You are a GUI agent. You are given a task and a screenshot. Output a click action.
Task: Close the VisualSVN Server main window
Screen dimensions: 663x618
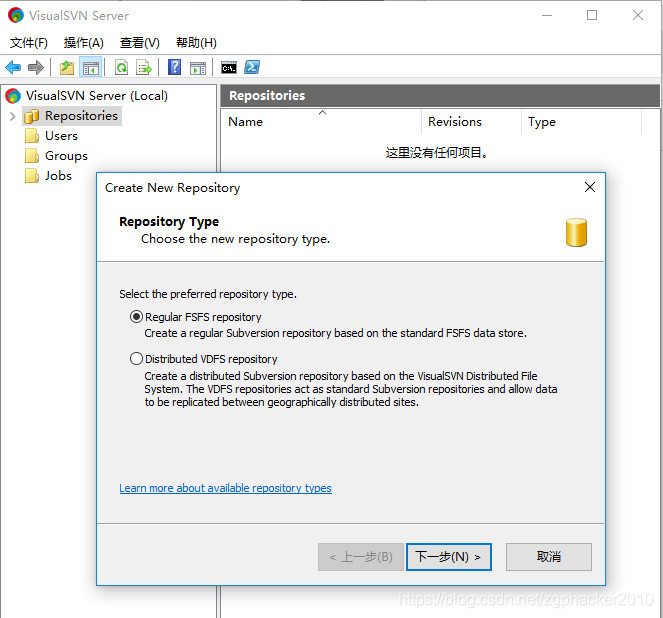638,15
